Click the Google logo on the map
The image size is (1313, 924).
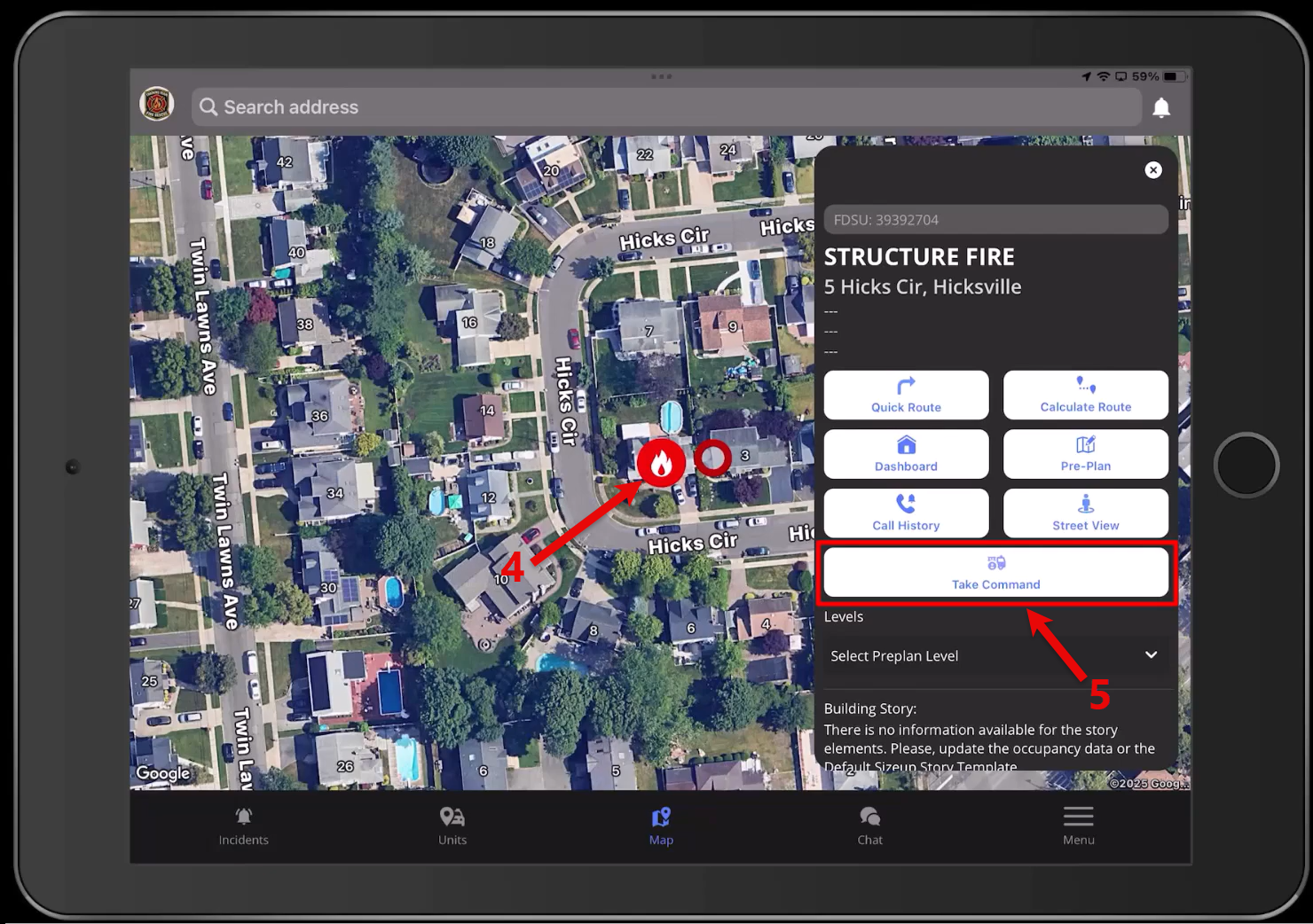(x=162, y=773)
